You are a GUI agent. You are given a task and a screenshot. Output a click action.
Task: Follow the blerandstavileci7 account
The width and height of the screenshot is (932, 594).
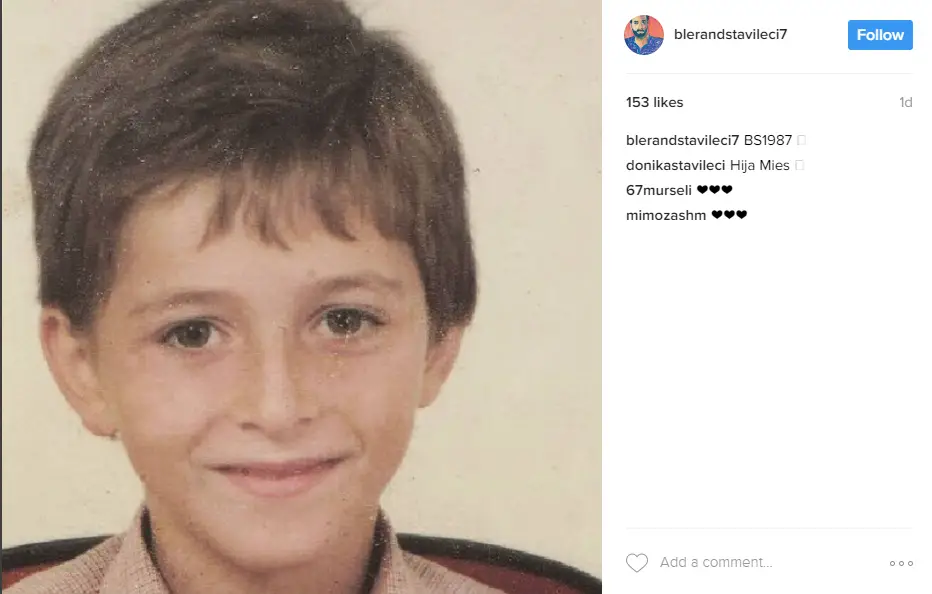pyautogui.click(x=880, y=35)
